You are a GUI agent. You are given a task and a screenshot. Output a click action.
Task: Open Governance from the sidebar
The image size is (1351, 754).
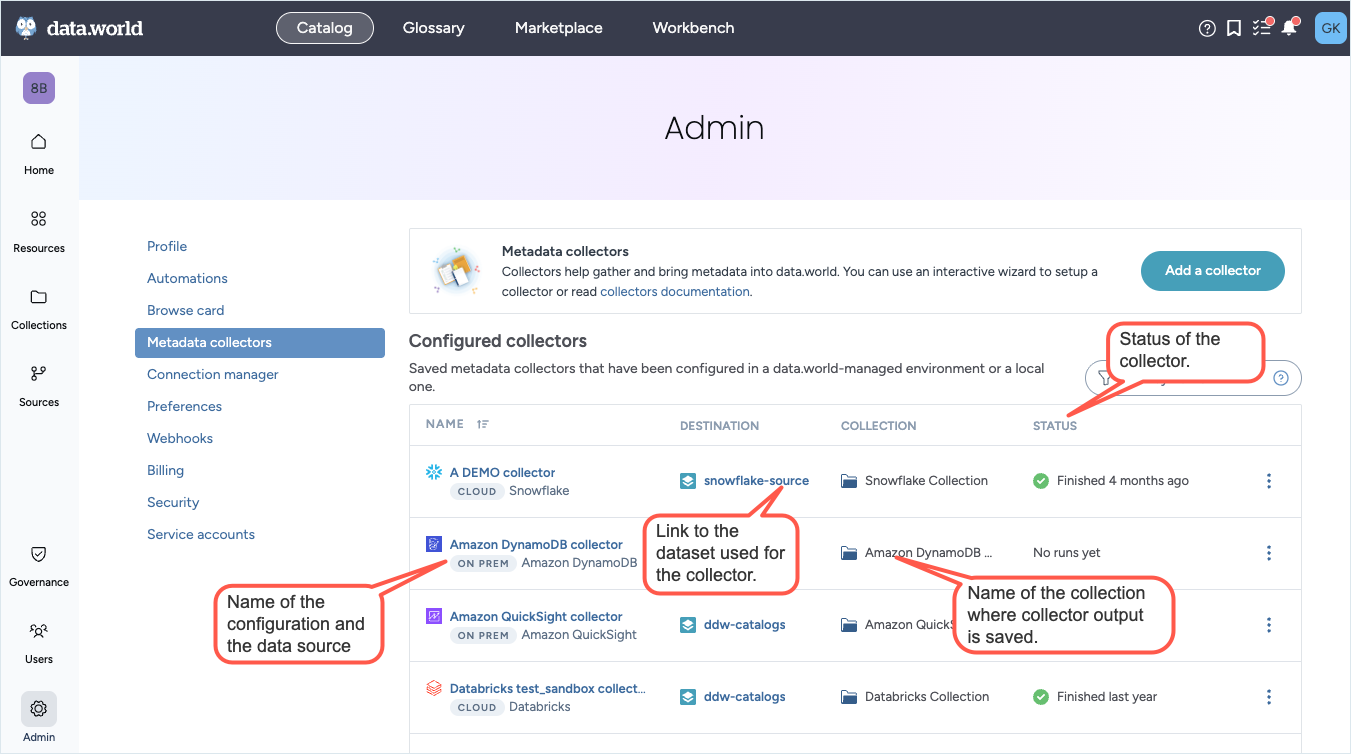(39, 566)
